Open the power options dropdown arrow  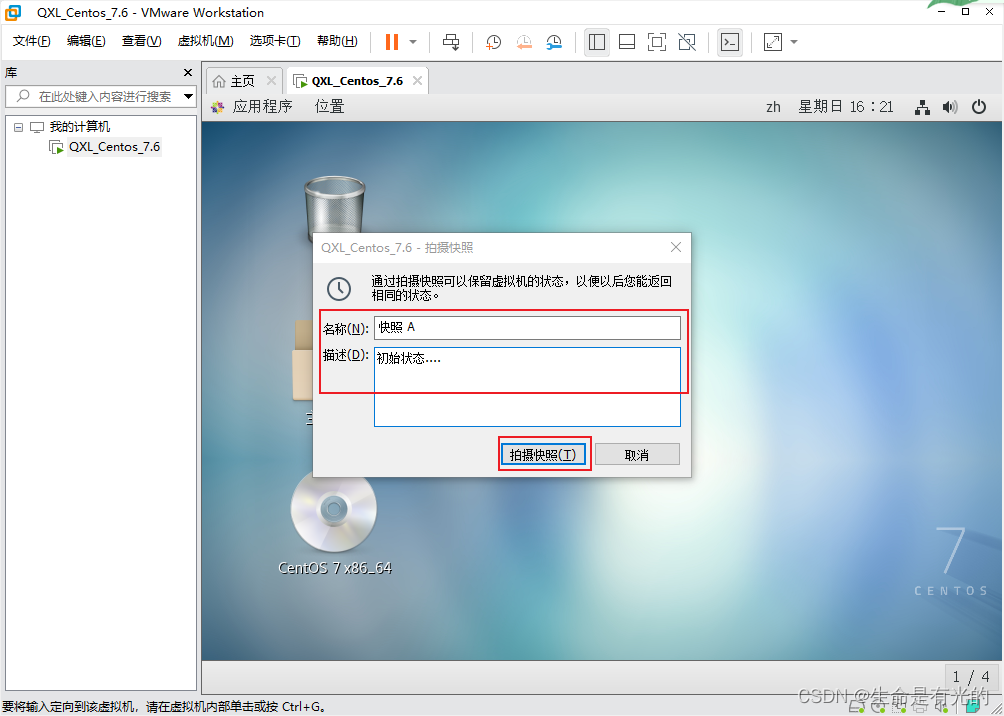pyautogui.click(x=413, y=42)
